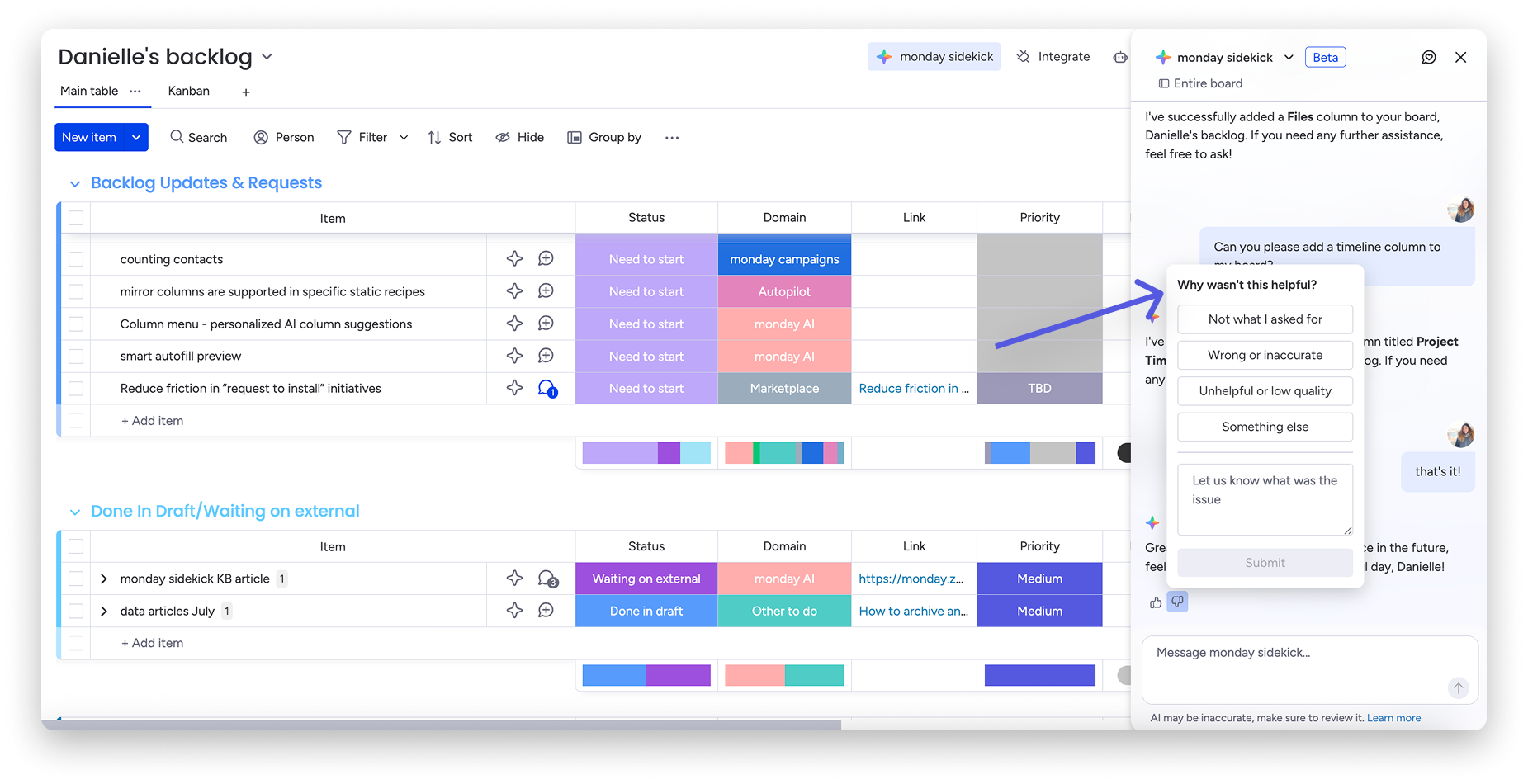1528x784 pixels.
Task: Click AI sparkle icon on monday sidekick KB article row
Action: [x=514, y=579]
